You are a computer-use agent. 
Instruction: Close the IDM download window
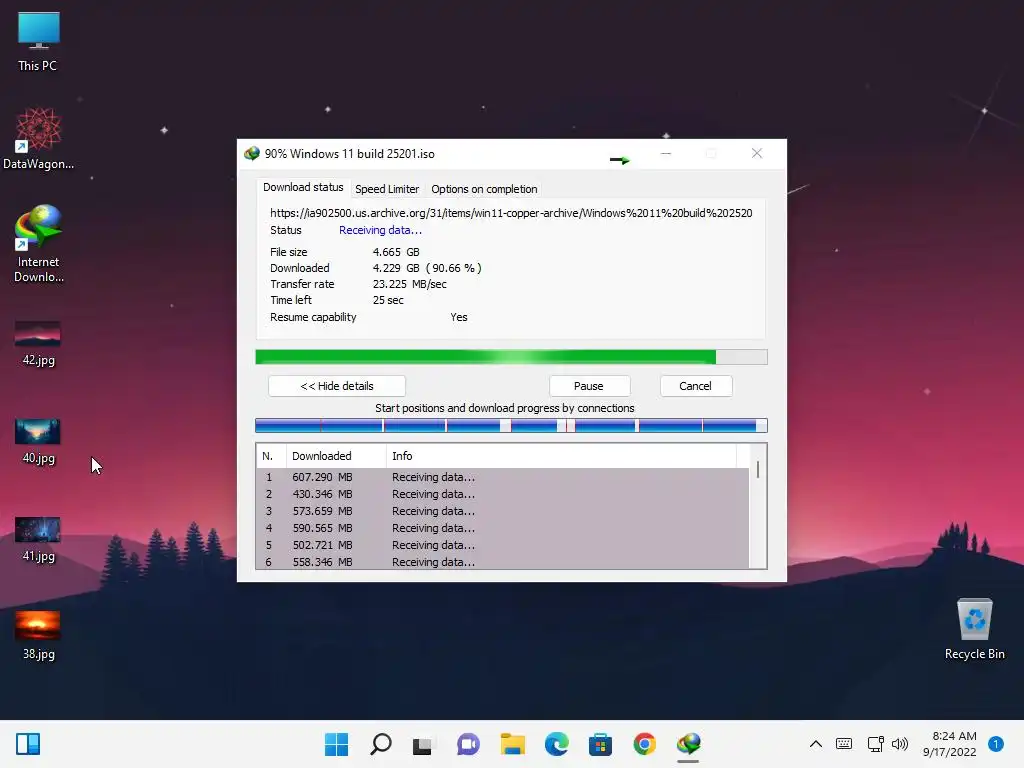tap(757, 153)
